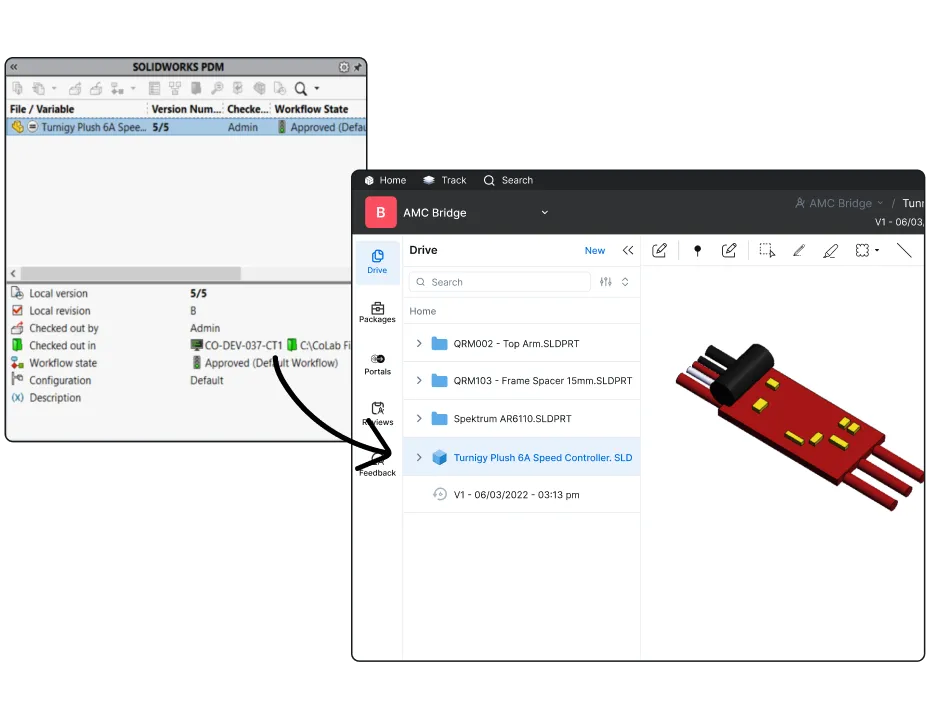This screenshot has width=930, height=719.
Task: Click the Drive search input field
Action: coord(500,281)
